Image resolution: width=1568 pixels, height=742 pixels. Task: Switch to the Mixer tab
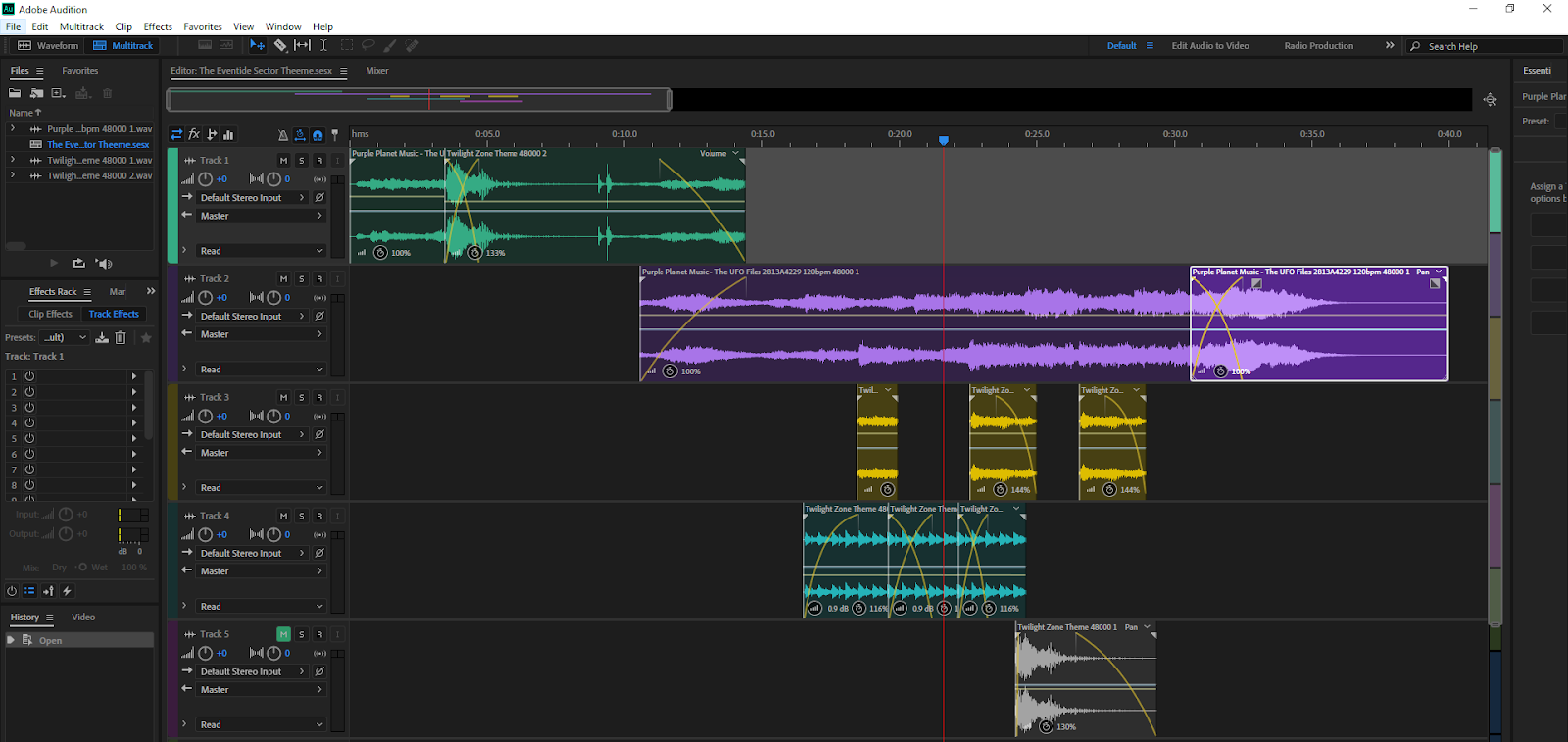pos(377,71)
